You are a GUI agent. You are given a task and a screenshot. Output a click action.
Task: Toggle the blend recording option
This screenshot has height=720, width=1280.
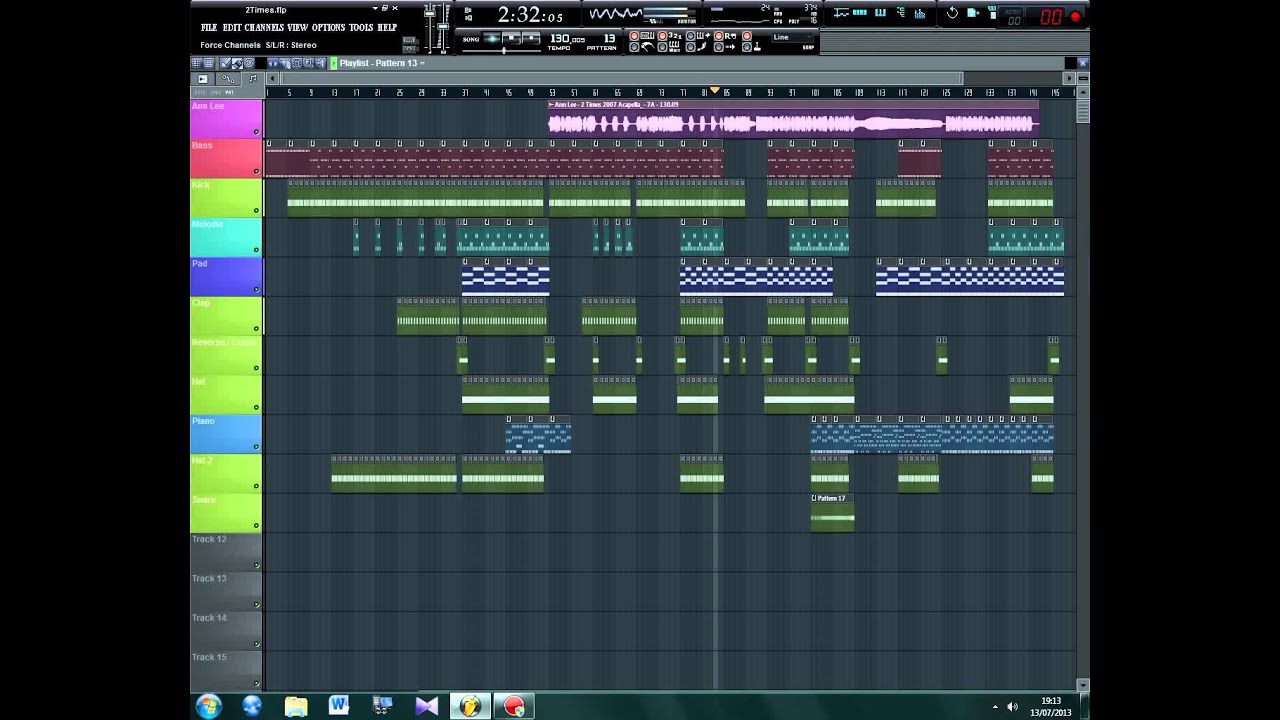(690, 36)
